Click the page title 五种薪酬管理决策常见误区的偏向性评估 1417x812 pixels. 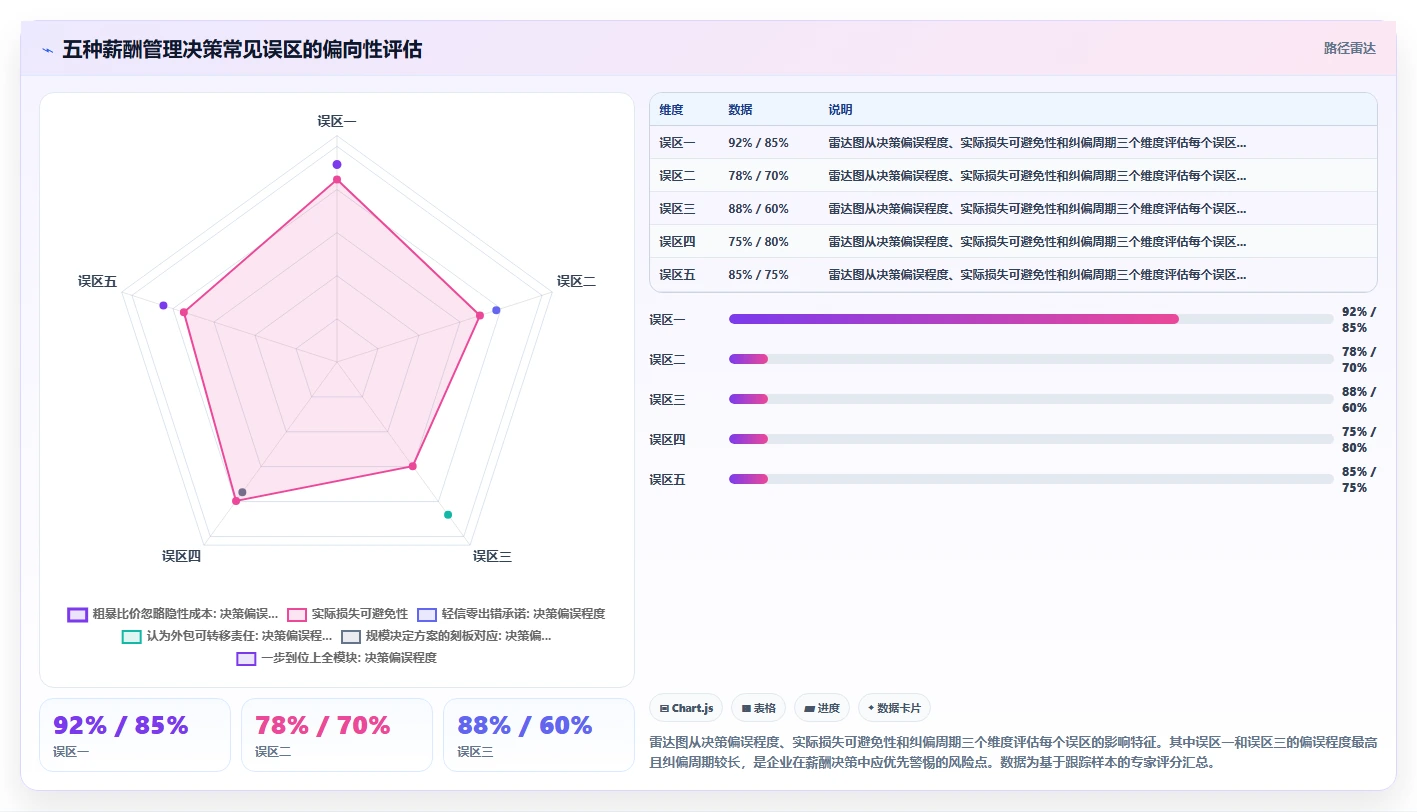pyautogui.click(x=242, y=49)
